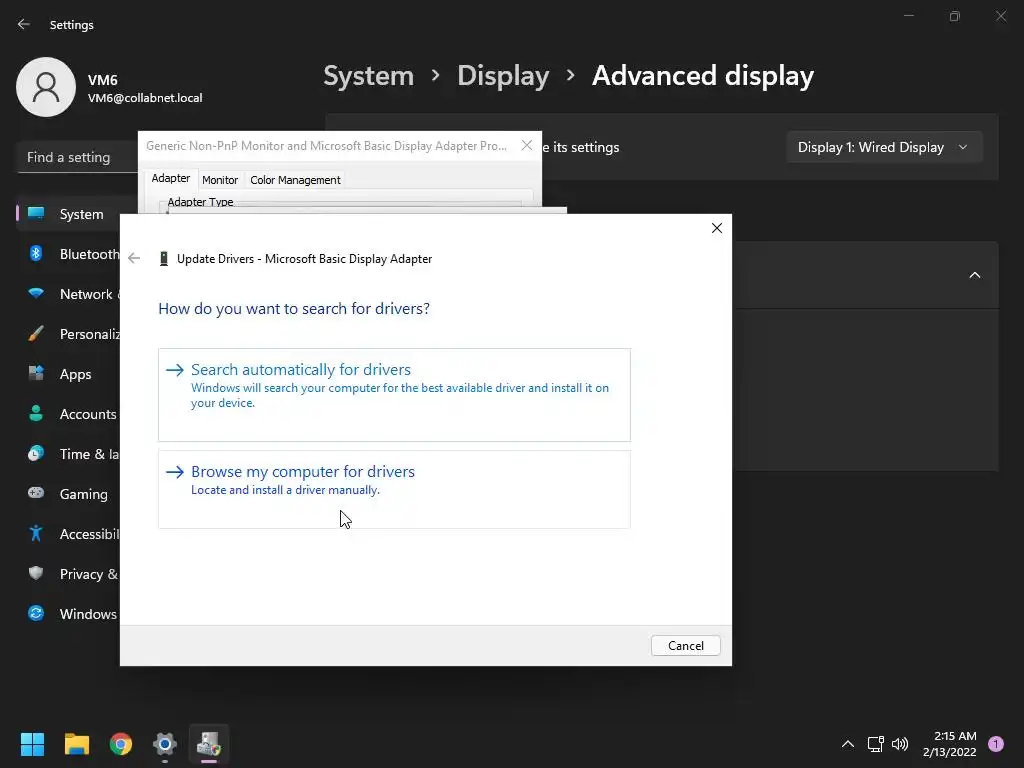
Task: Open Apps in Settings sidebar
Action: pos(69,374)
